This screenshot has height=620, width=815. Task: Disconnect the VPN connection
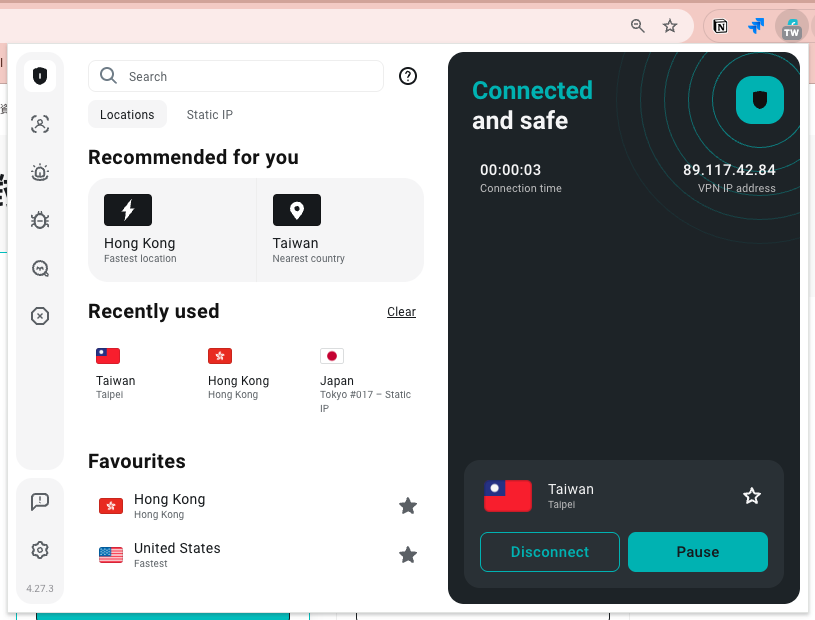click(549, 551)
